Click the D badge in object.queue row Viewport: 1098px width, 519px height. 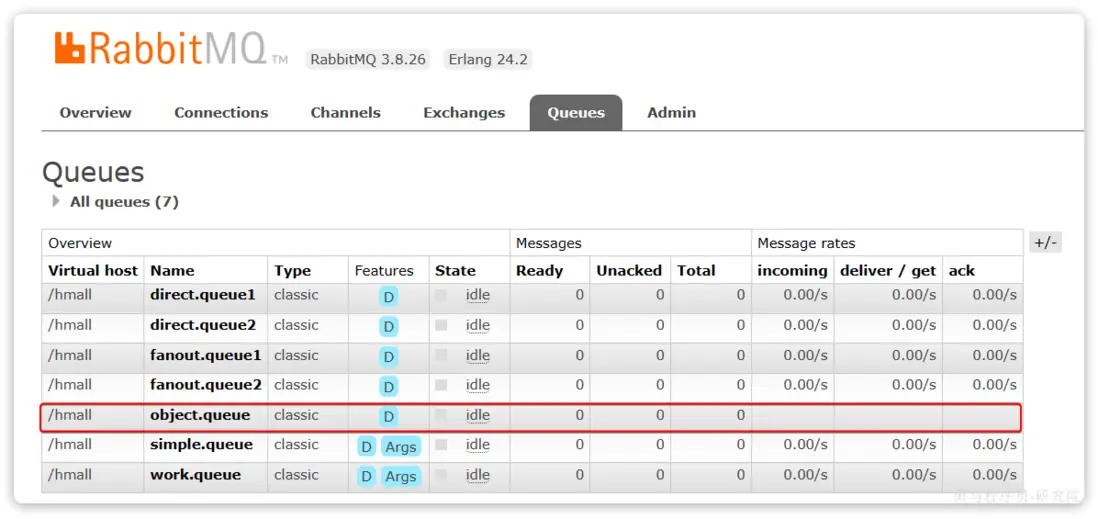388,417
